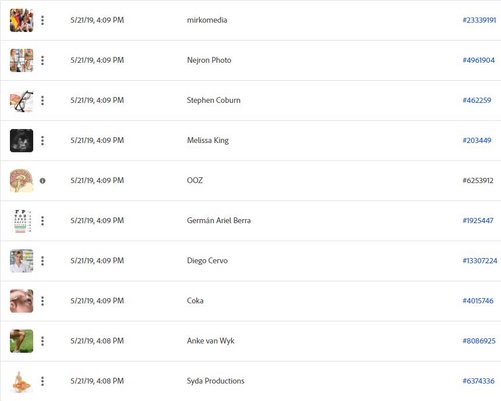The height and width of the screenshot is (401, 501).
Task: Click the eyeglasses thumbnail image
Action: 22,100
